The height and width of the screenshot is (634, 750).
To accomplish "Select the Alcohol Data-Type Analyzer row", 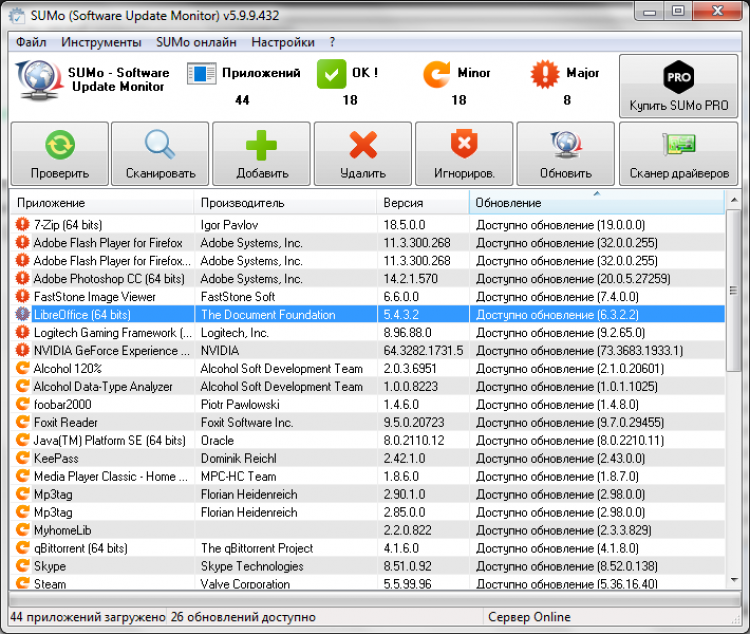I will pos(367,386).
